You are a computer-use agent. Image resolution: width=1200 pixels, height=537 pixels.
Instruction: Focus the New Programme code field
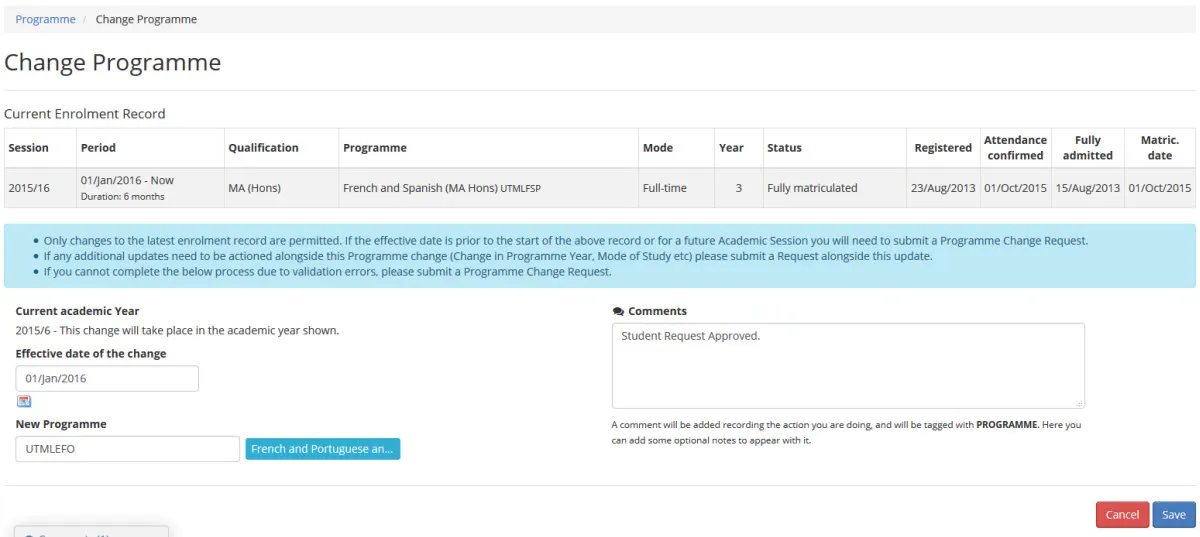[x=128, y=449]
